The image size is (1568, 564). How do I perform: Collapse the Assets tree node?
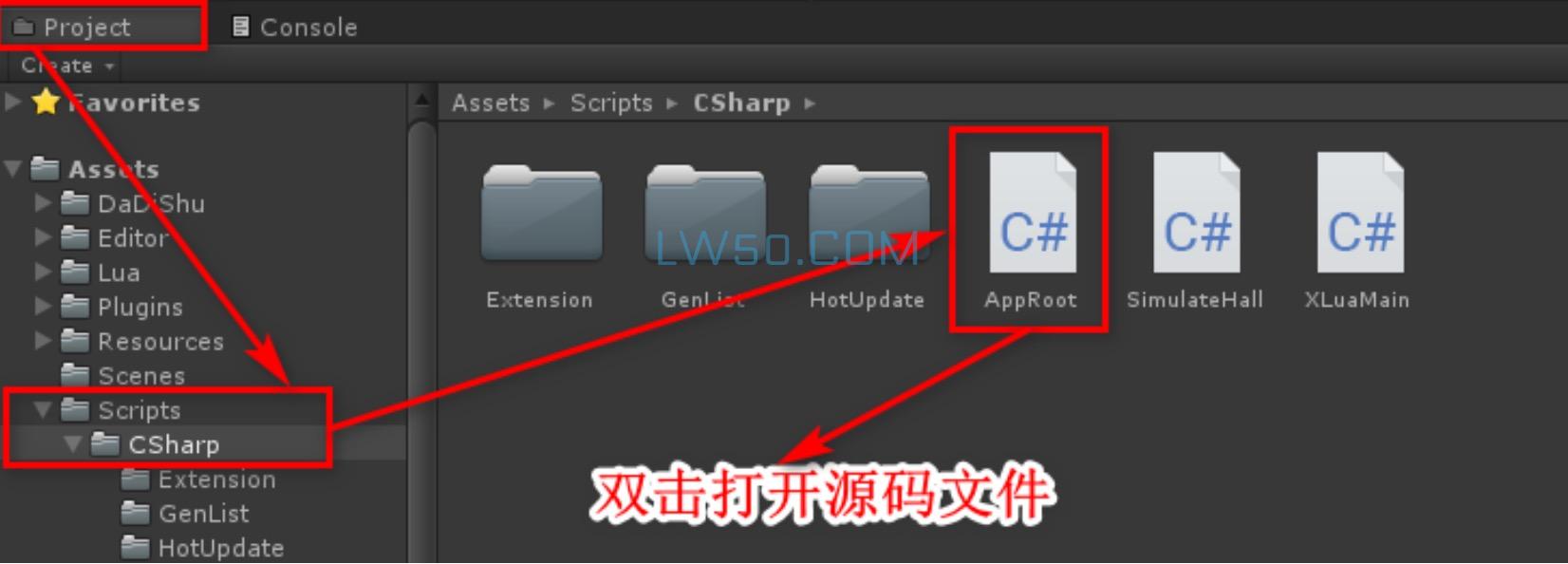pyautogui.click(x=12, y=169)
